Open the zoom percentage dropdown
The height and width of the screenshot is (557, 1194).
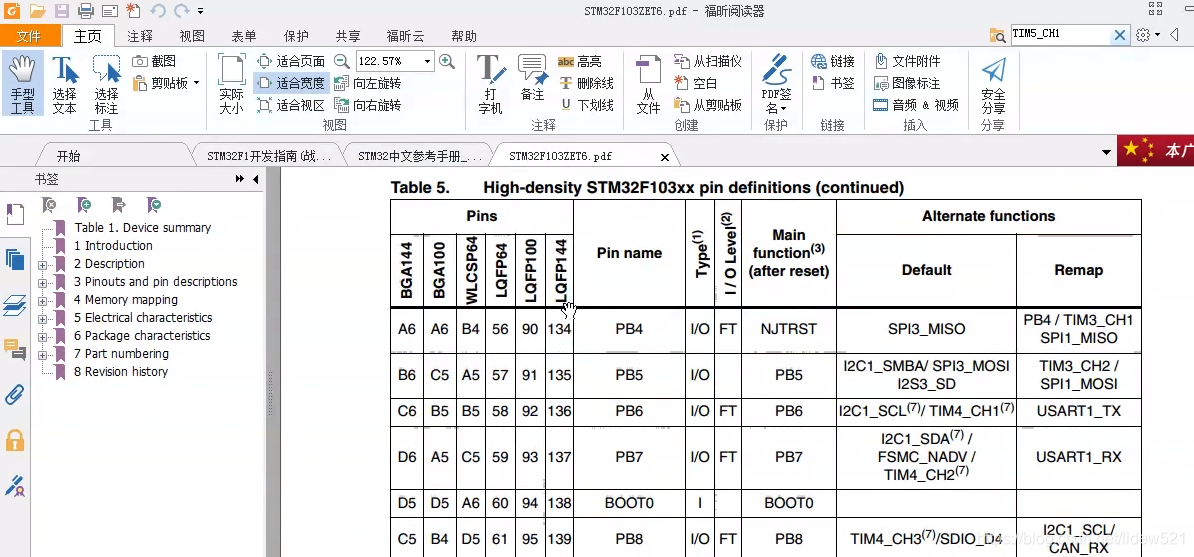427,61
